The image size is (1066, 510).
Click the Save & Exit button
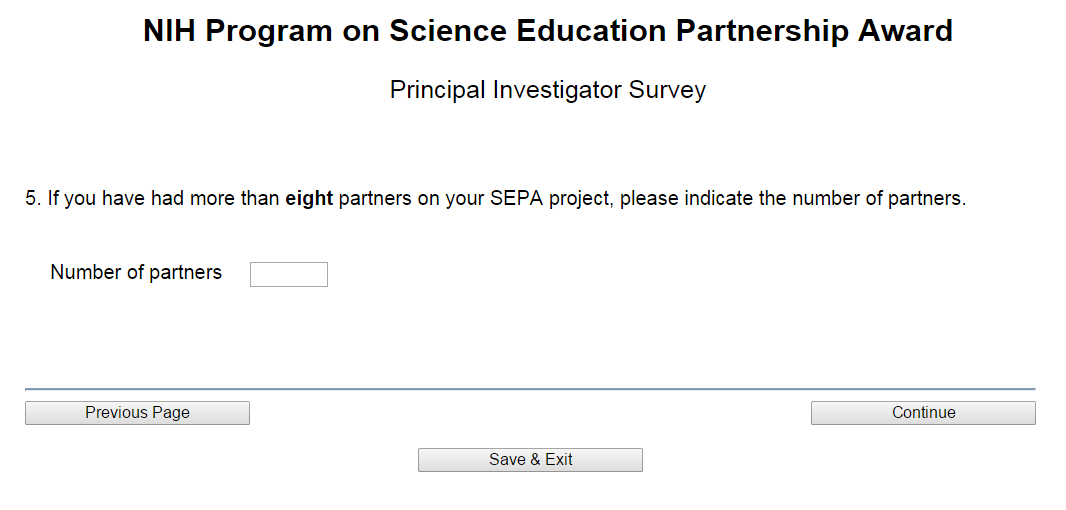point(530,460)
